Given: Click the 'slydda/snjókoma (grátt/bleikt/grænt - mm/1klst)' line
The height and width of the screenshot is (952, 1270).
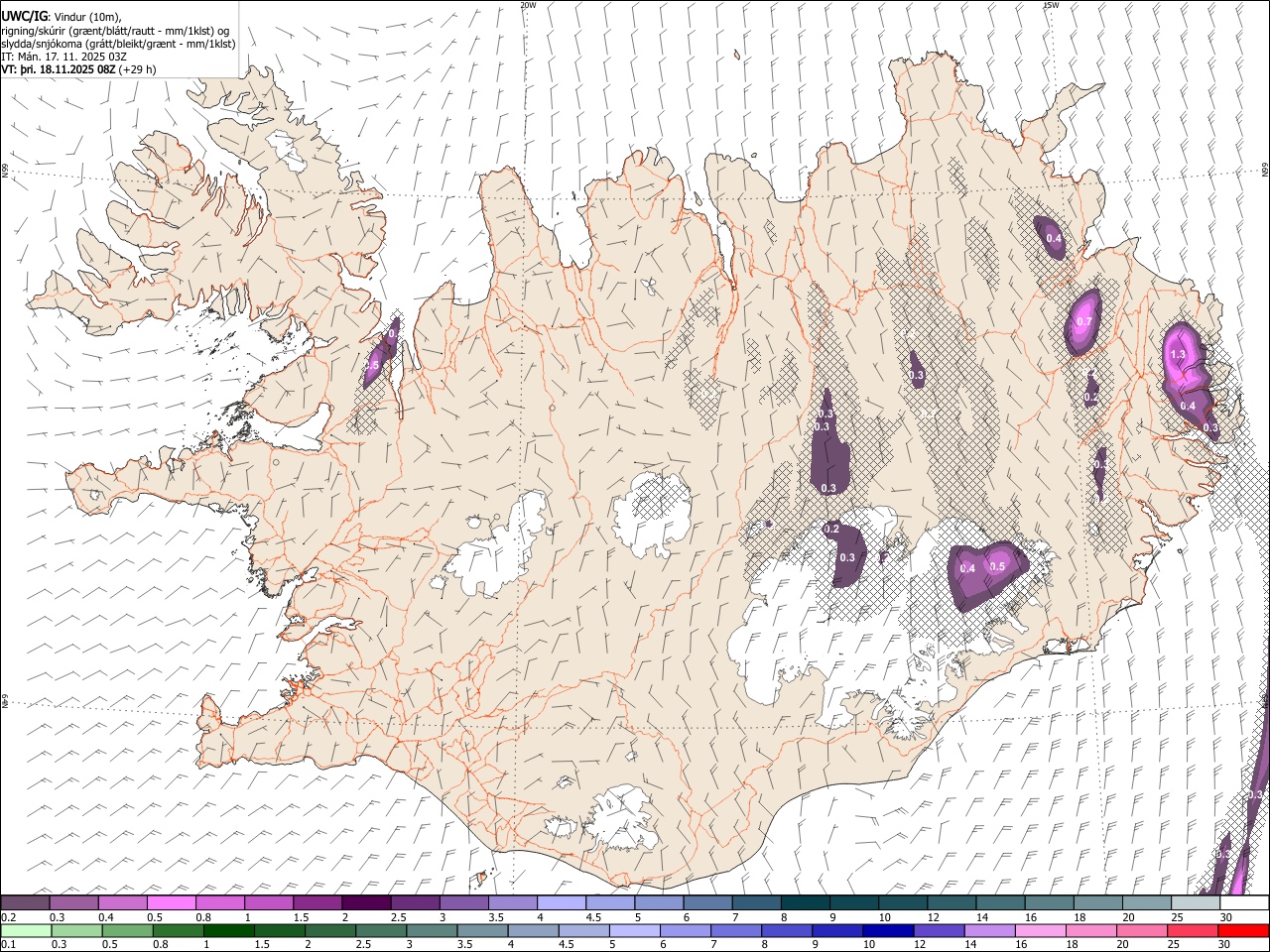Looking at the screenshot, I should [x=118, y=44].
